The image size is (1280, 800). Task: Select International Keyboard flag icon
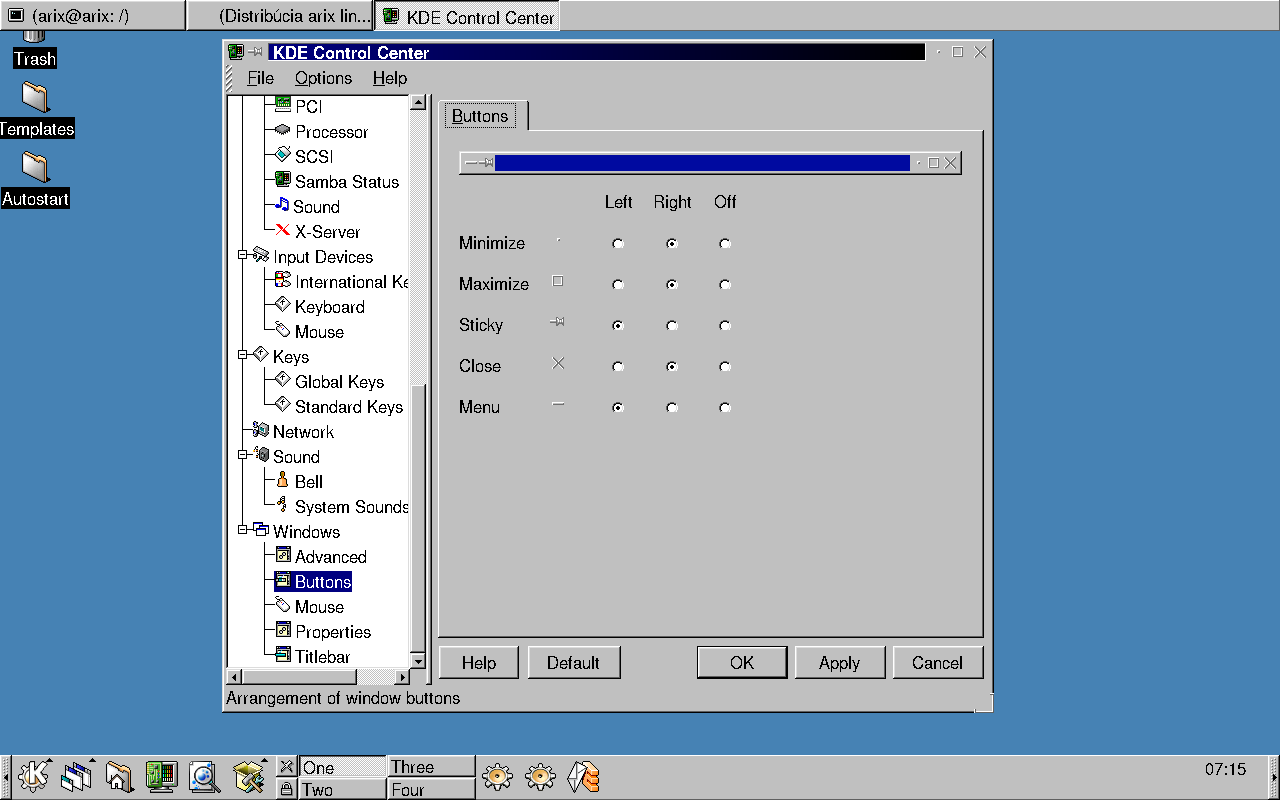coord(283,280)
